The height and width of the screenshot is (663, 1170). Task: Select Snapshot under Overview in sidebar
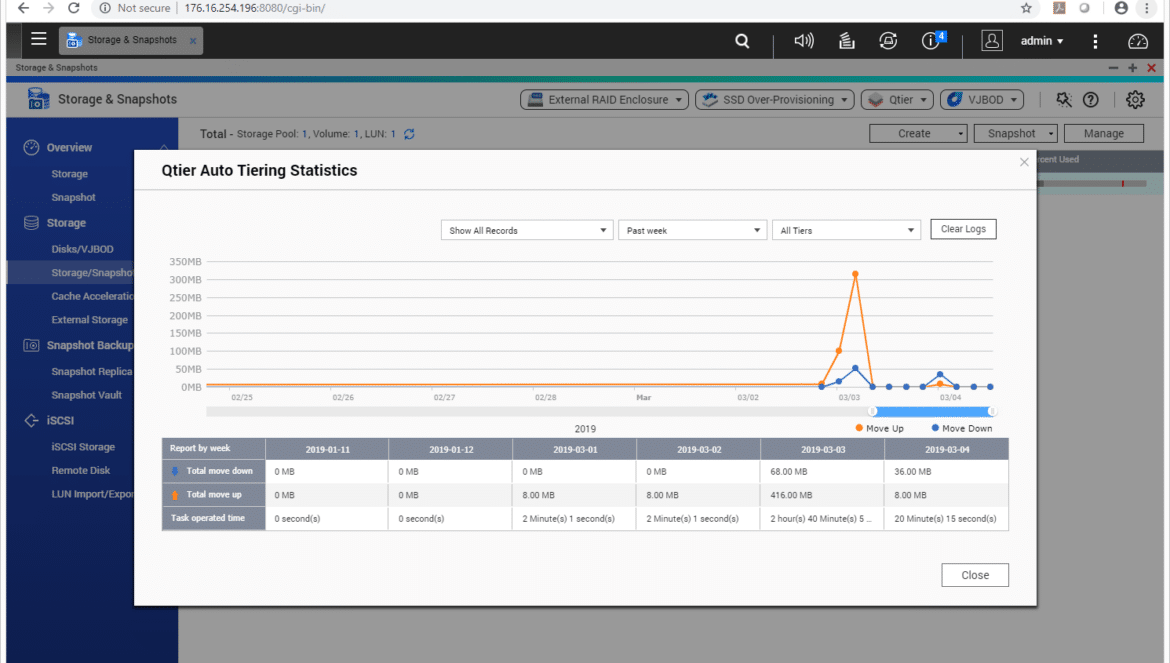[73, 198]
